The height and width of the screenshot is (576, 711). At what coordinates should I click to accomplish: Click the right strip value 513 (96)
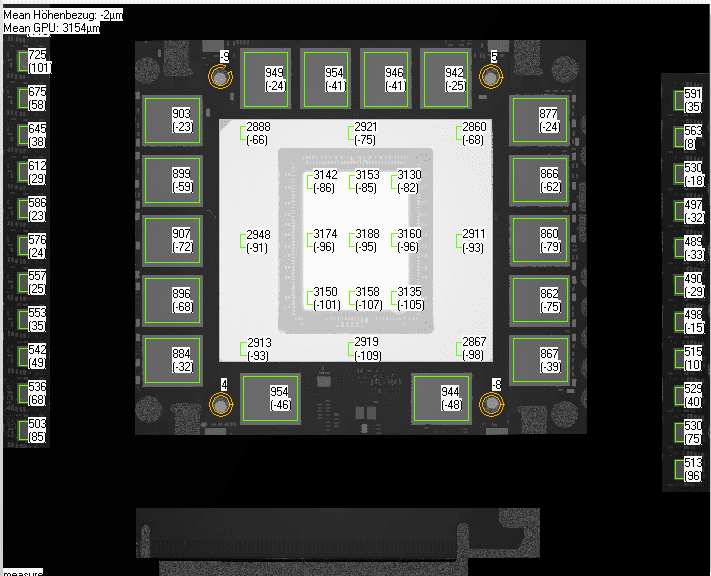click(693, 469)
